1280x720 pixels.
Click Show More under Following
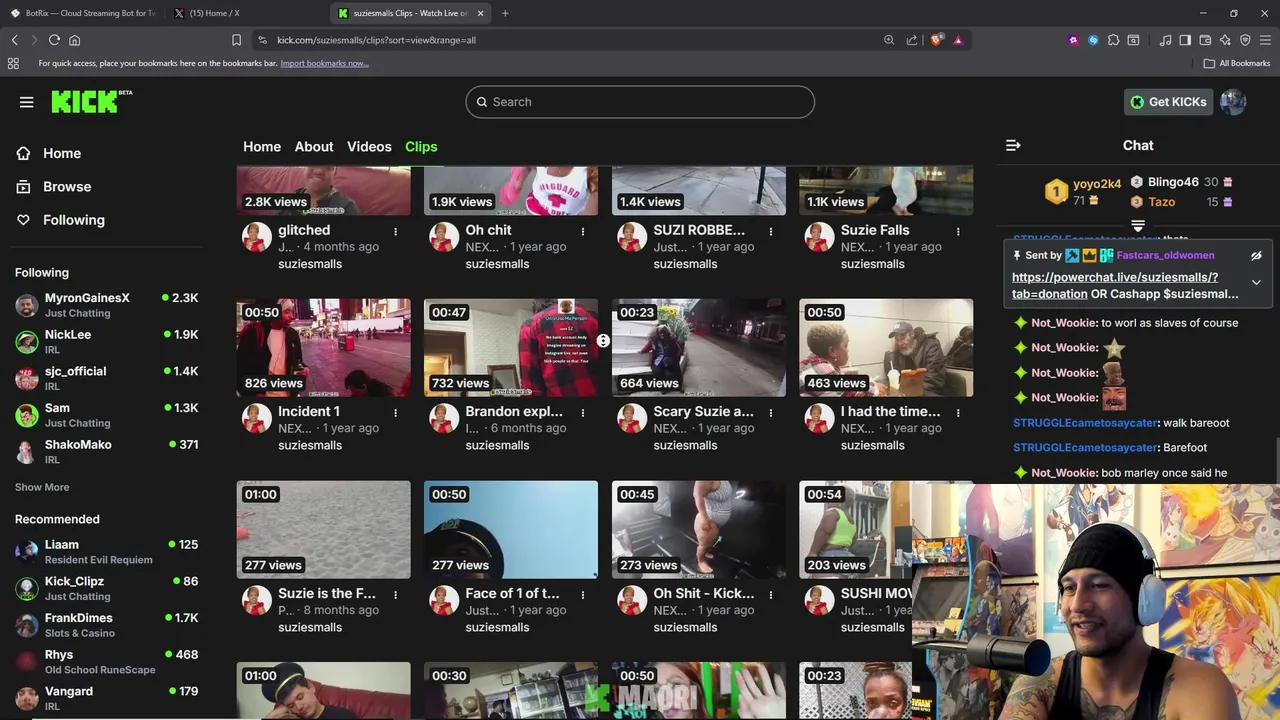pos(42,487)
